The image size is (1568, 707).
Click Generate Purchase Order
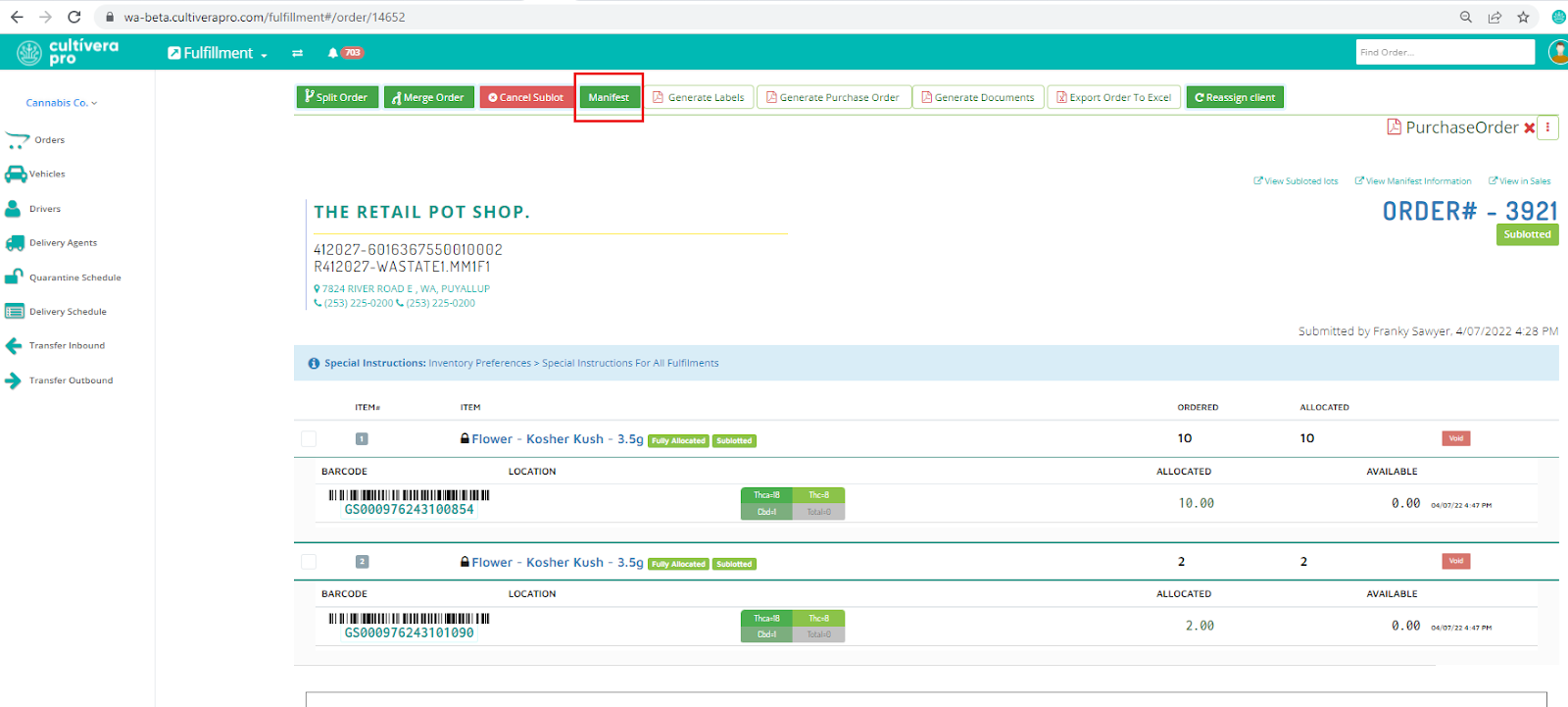coord(833,97)
